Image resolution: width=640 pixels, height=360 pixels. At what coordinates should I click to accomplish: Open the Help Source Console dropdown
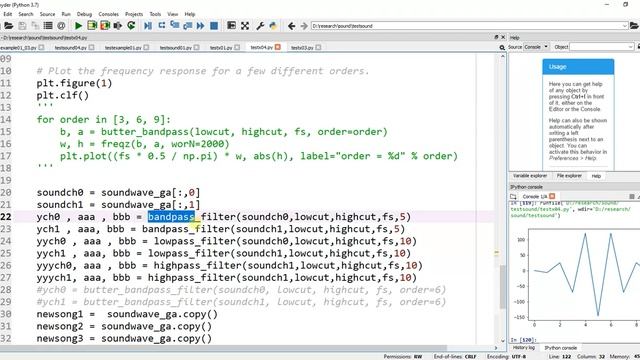tap(536, 47)
